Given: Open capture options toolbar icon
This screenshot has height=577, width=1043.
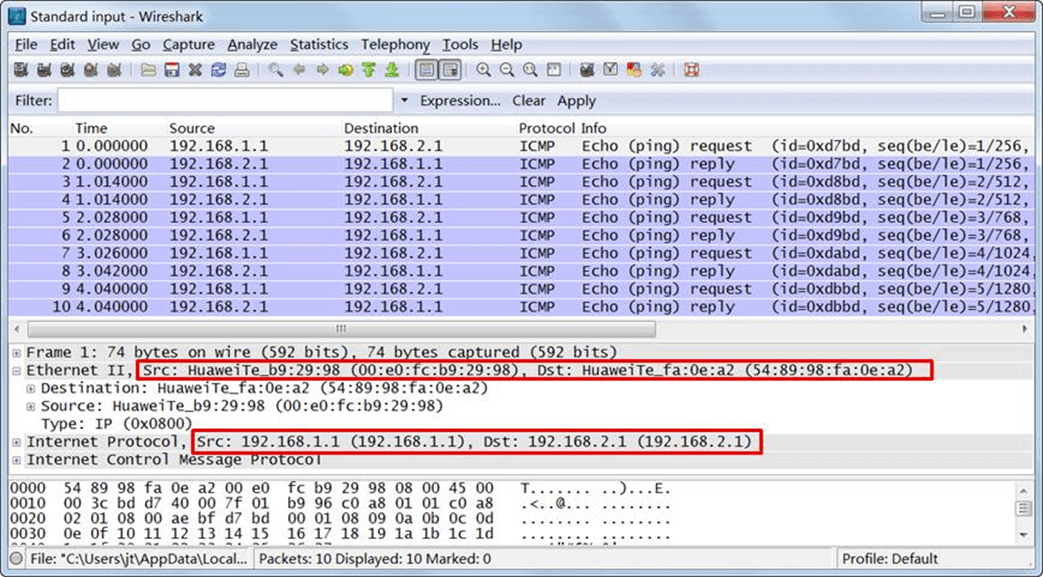Looking at the screenshot, I should tap(44, 70).
